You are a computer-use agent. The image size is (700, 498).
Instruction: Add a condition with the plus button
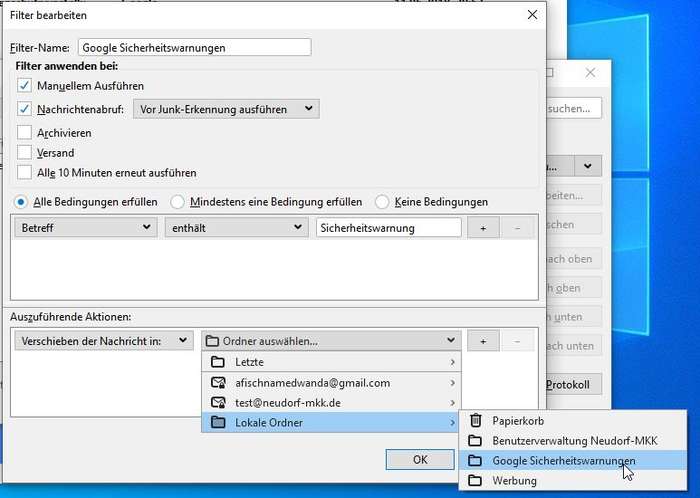point(483,228)
